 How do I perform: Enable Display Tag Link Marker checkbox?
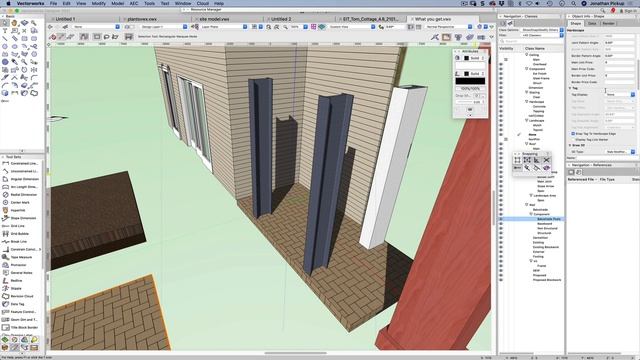573,140
